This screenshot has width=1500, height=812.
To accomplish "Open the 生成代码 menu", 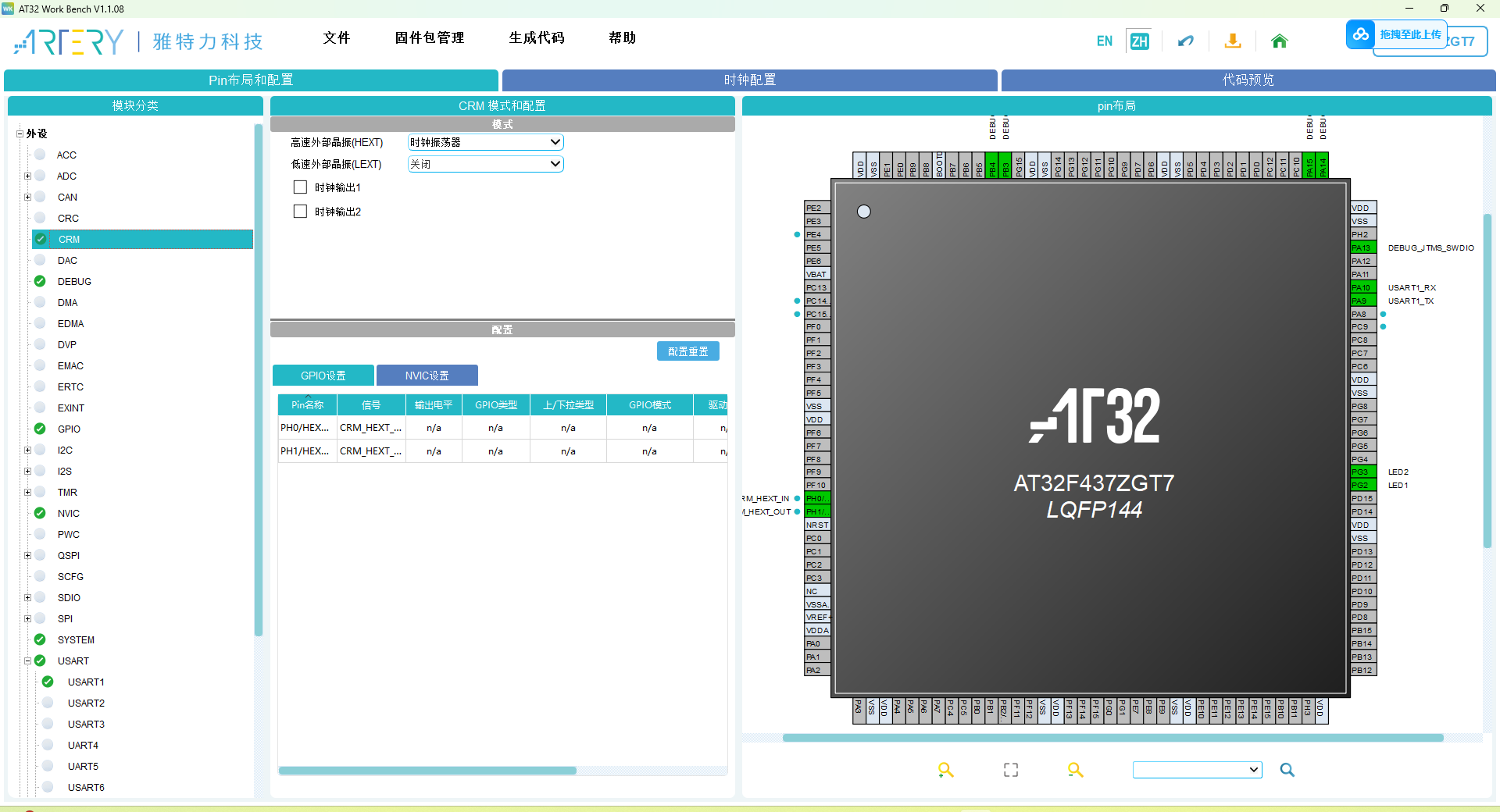I will coord(537,37).
